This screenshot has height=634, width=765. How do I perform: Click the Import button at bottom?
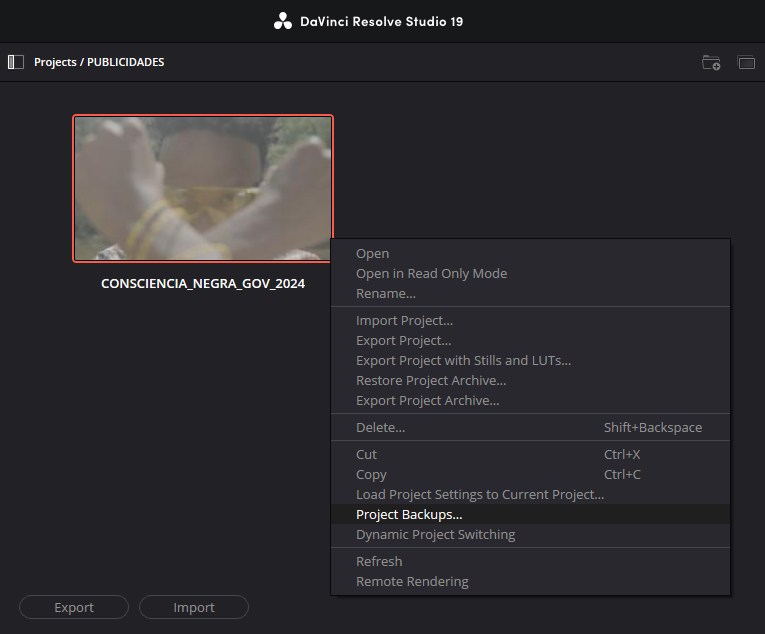(x=194, y=607)
